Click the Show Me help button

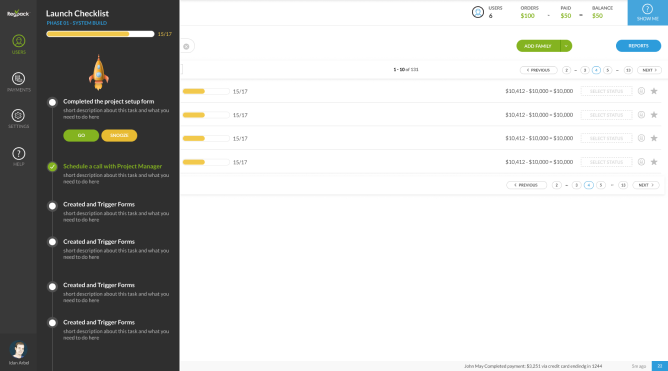click(x=648, y=13)
